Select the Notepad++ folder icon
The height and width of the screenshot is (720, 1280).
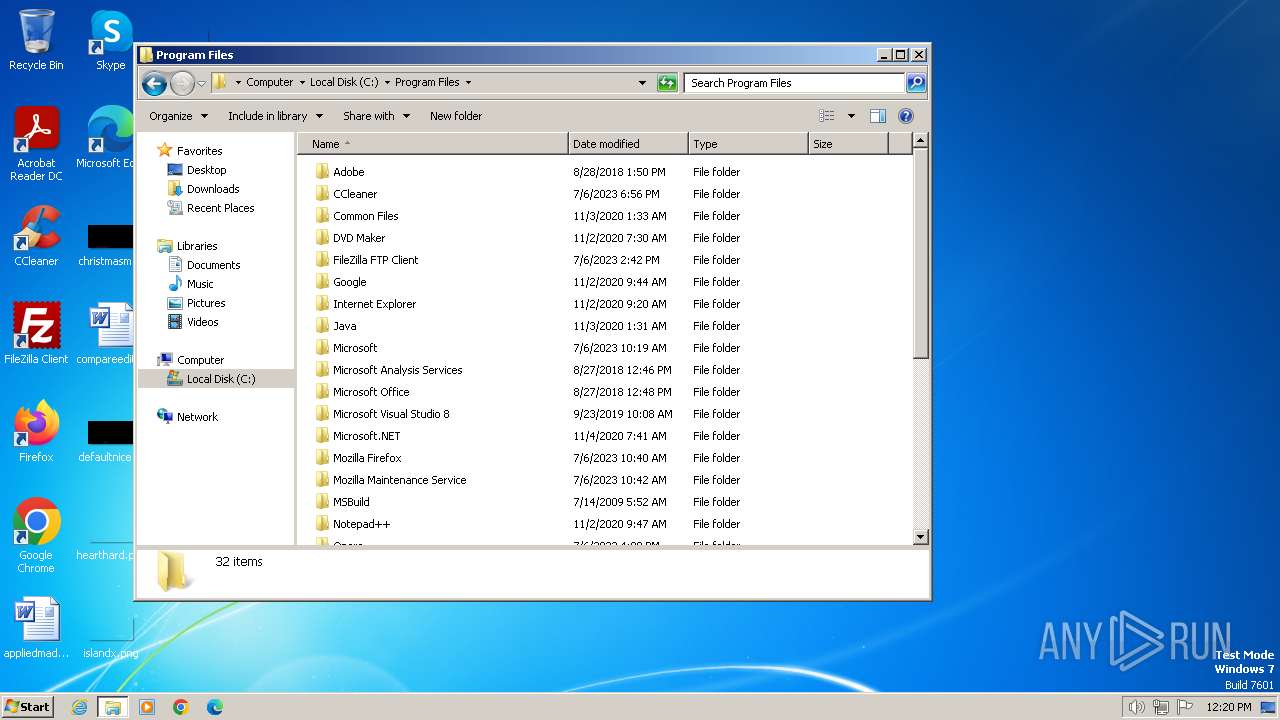(322, 524)
